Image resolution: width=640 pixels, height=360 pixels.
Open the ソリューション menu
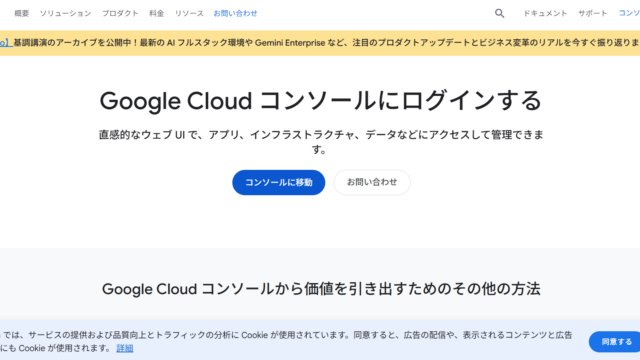click(x=65, y=13)
